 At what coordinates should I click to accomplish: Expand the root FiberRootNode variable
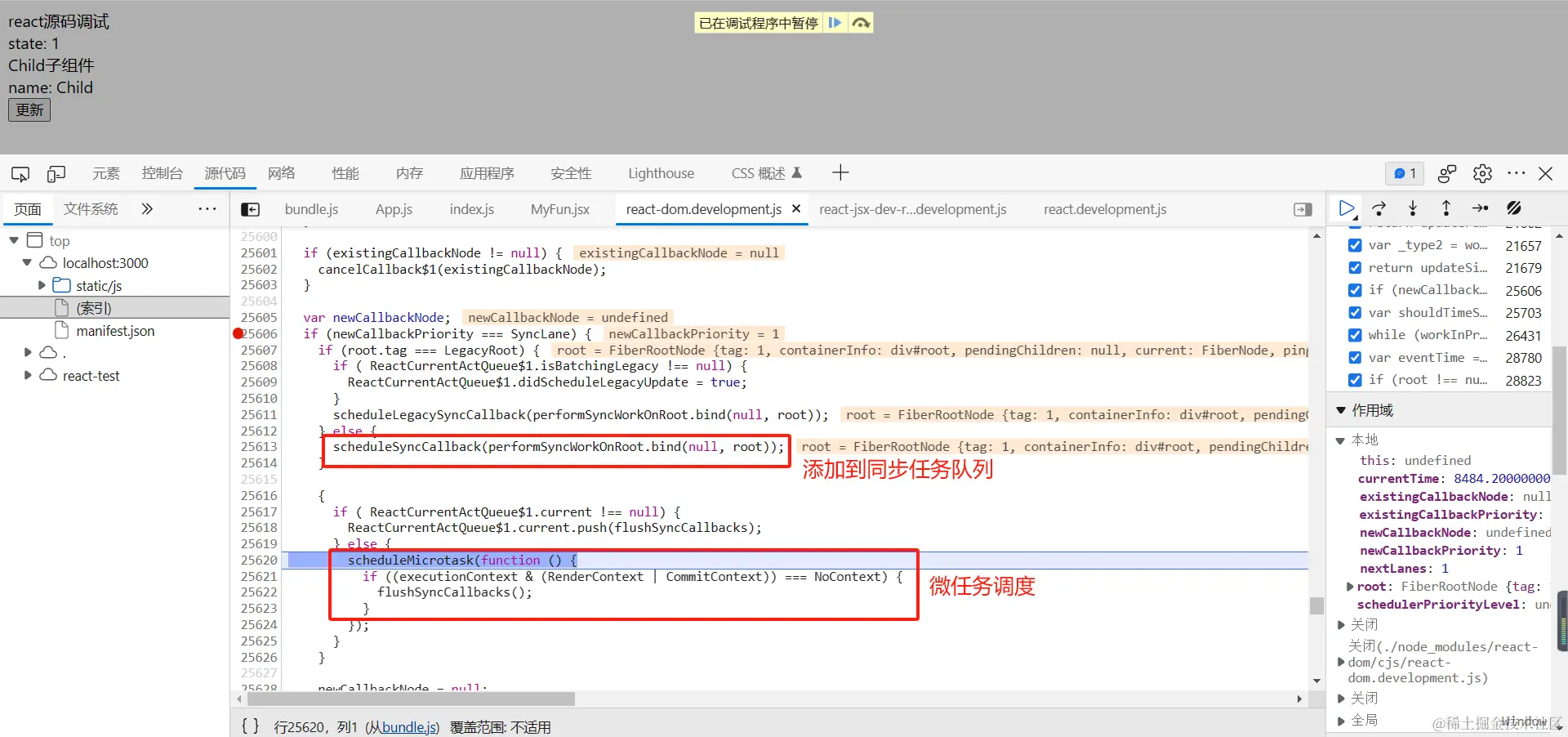coord(1350,587)
